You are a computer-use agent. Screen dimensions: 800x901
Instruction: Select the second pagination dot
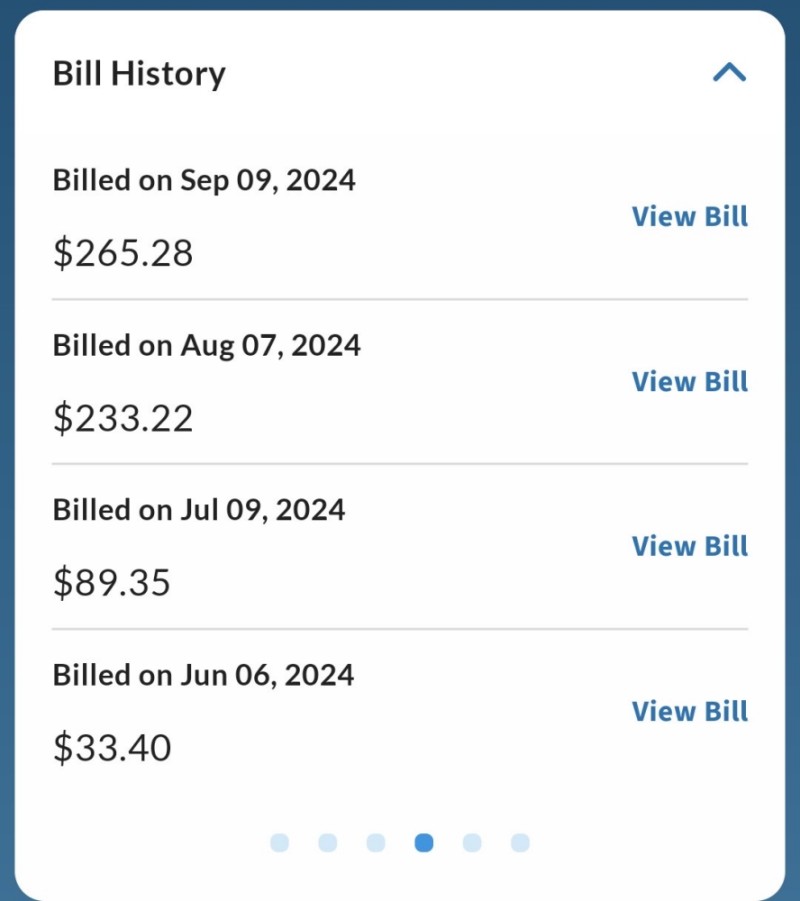pyautogui.click(x=328, y=843)
